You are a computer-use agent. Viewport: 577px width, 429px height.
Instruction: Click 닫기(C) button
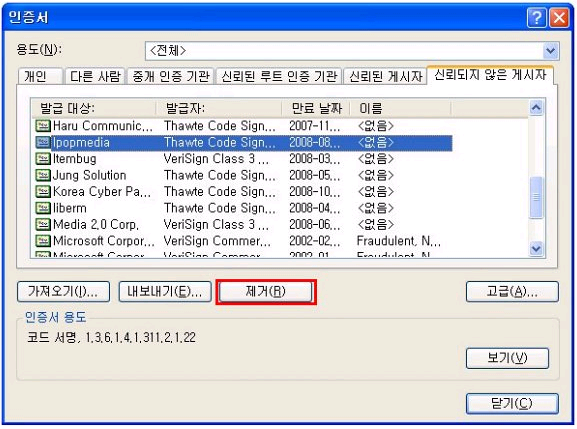tap(512, 404)
